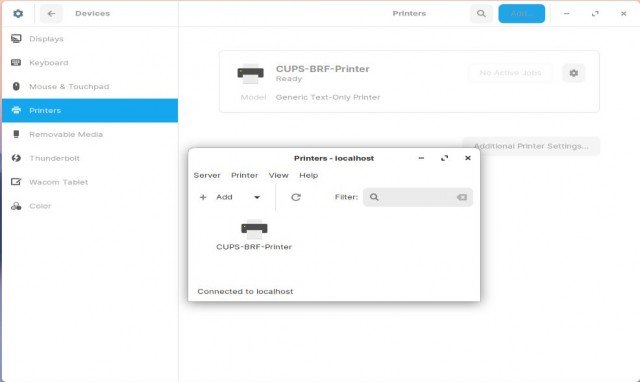Click the Filter search field

tap(418, 197)
